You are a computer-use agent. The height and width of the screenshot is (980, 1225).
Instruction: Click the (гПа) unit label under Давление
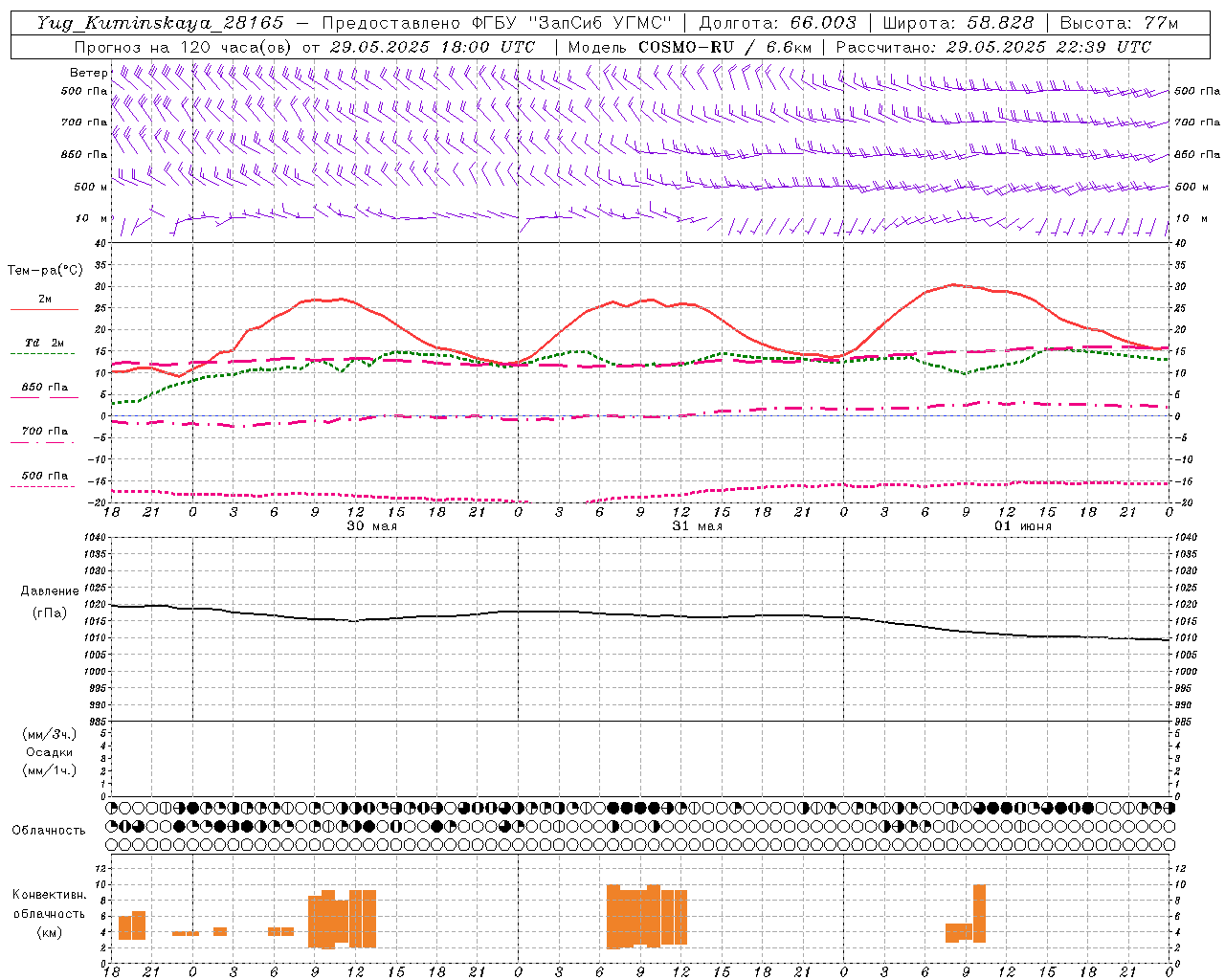pyautogui.click(x=50, y=612)
